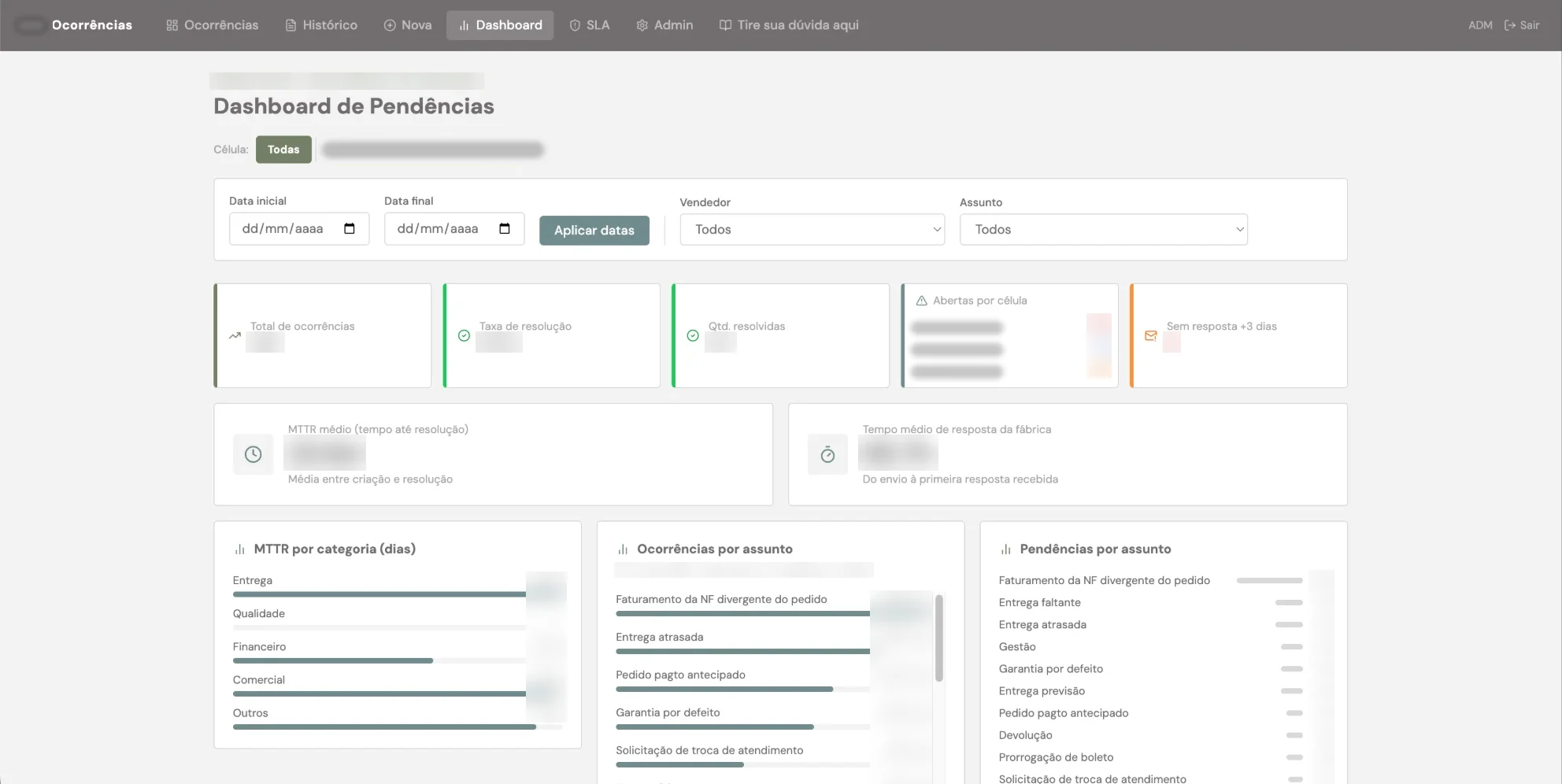1562x784 pixels.
Task: Open the Ocorrências tab in navbar
Action: pos(212,25)
